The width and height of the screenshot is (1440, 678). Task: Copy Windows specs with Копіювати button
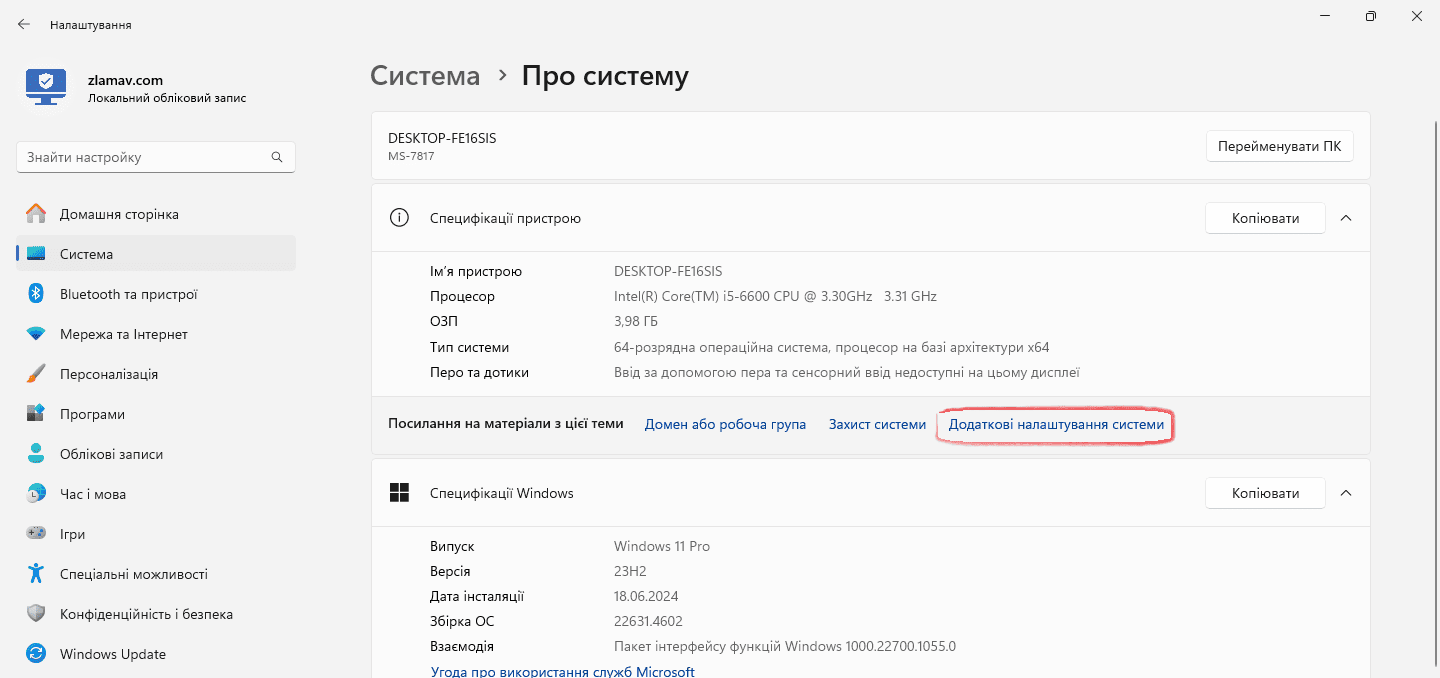point(1266,493)
